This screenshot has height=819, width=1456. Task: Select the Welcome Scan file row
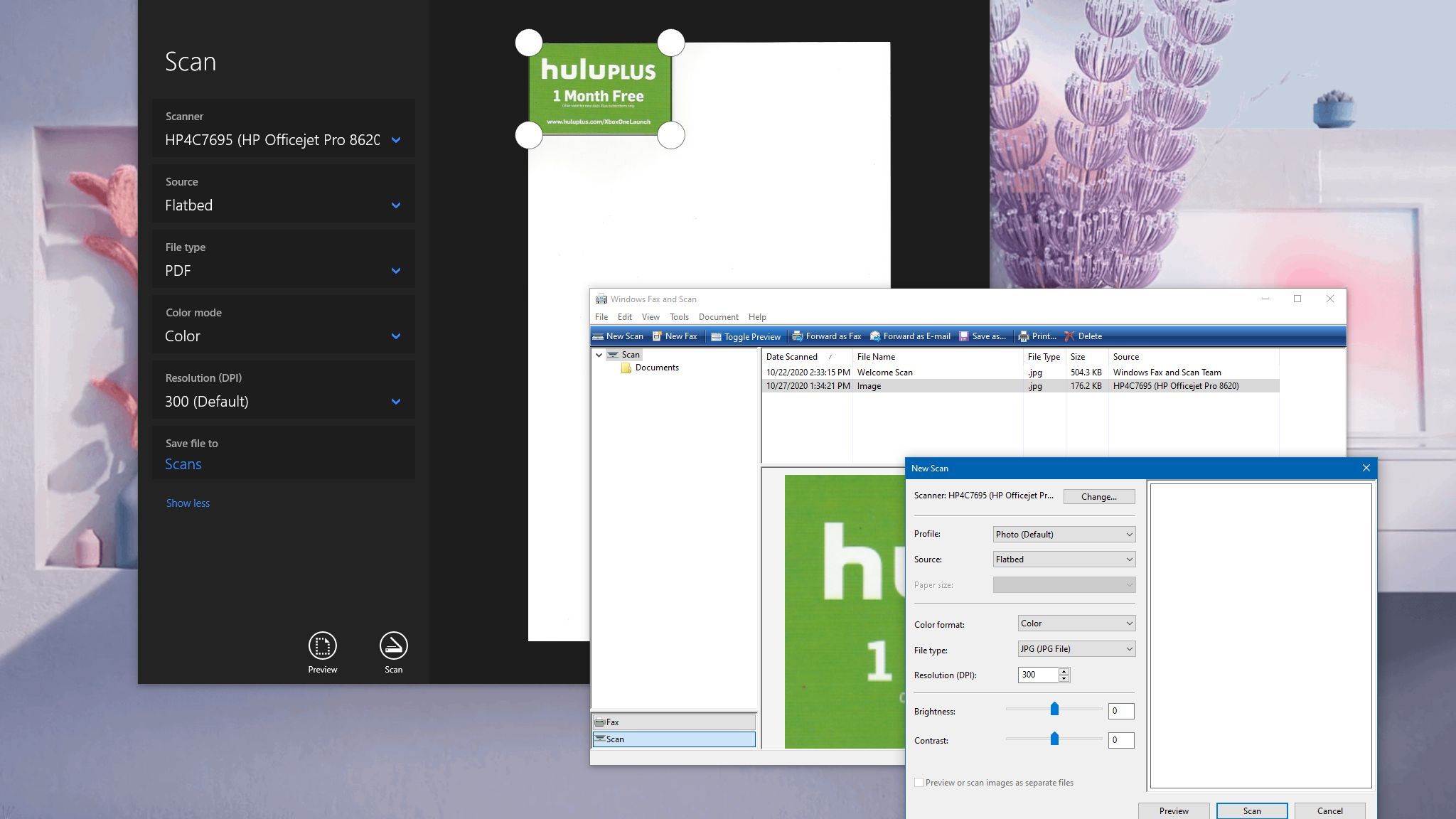(x=884, y=373)
